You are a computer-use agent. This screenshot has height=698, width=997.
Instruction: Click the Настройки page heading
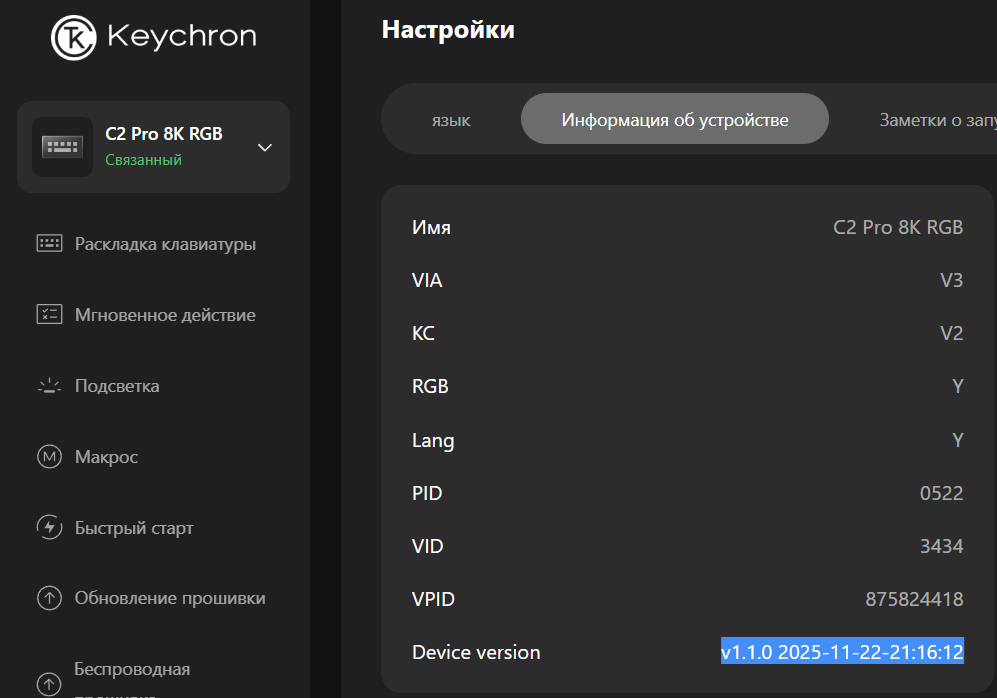[x=448, y=29]
